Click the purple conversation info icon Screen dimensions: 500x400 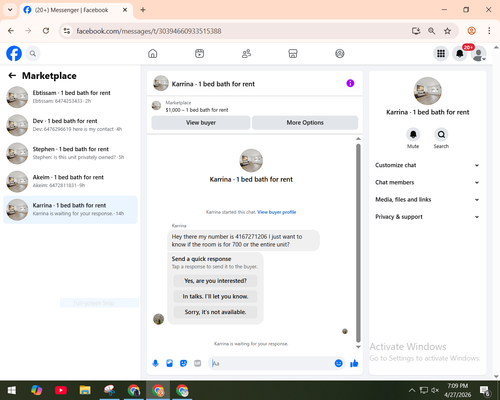[x=350, y=83]
